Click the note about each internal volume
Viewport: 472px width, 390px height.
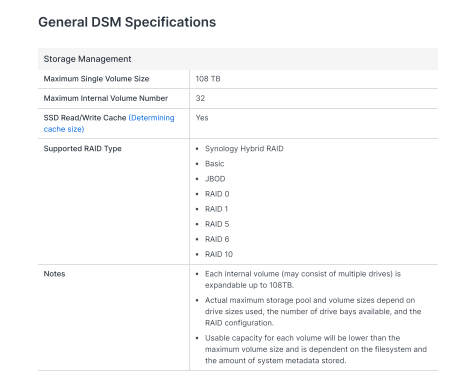click(303, 279)
